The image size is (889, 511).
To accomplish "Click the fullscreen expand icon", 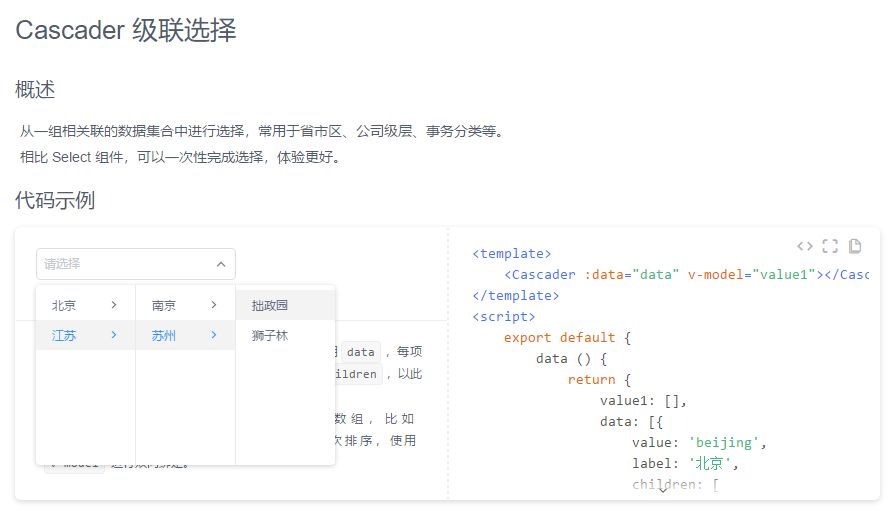I will point(830,246).
